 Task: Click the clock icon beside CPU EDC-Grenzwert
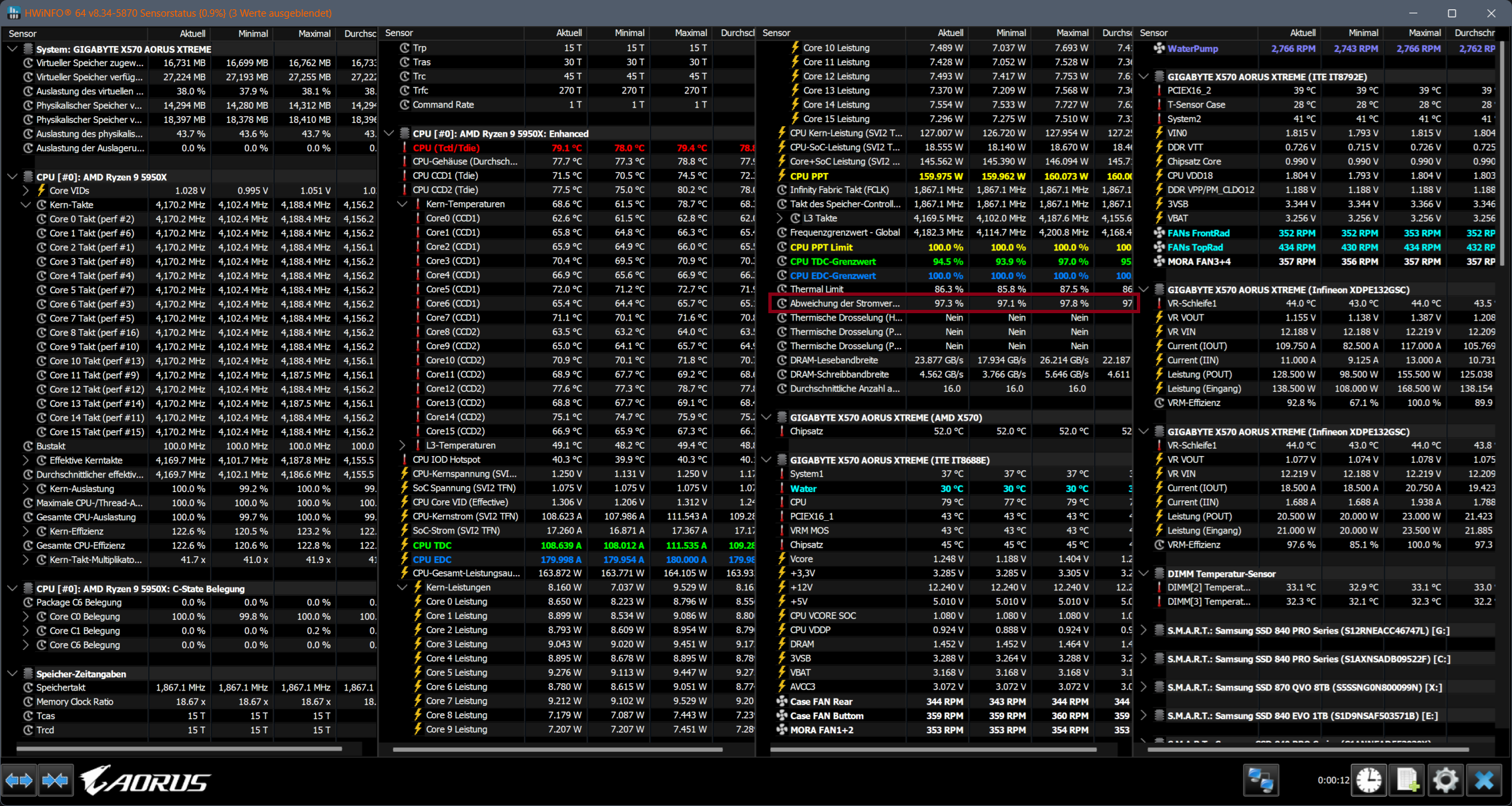tap(782, 276)
